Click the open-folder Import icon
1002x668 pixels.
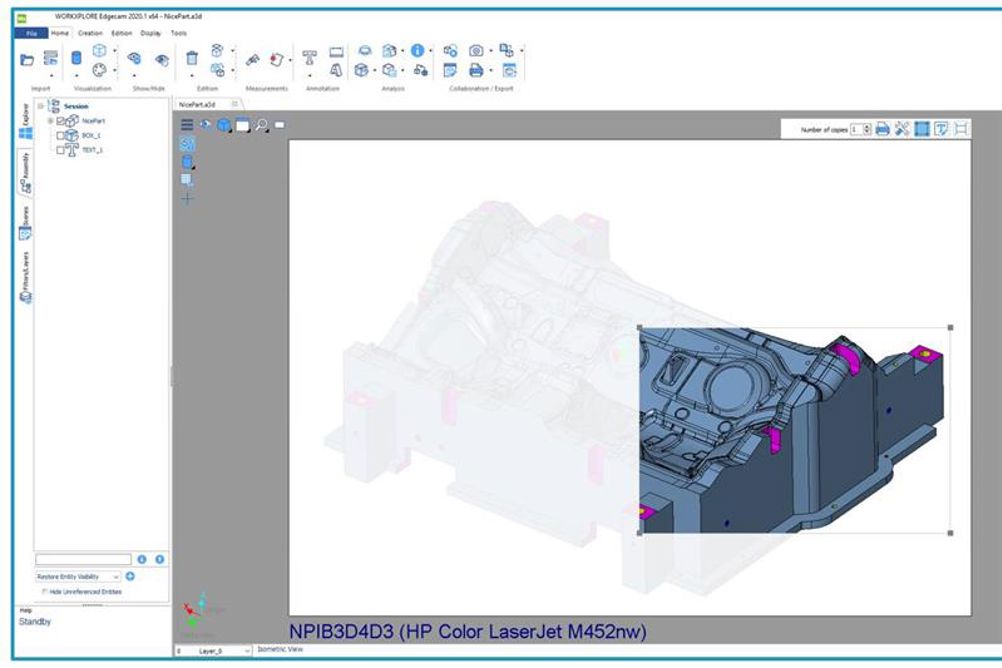(x=27, y=59)
